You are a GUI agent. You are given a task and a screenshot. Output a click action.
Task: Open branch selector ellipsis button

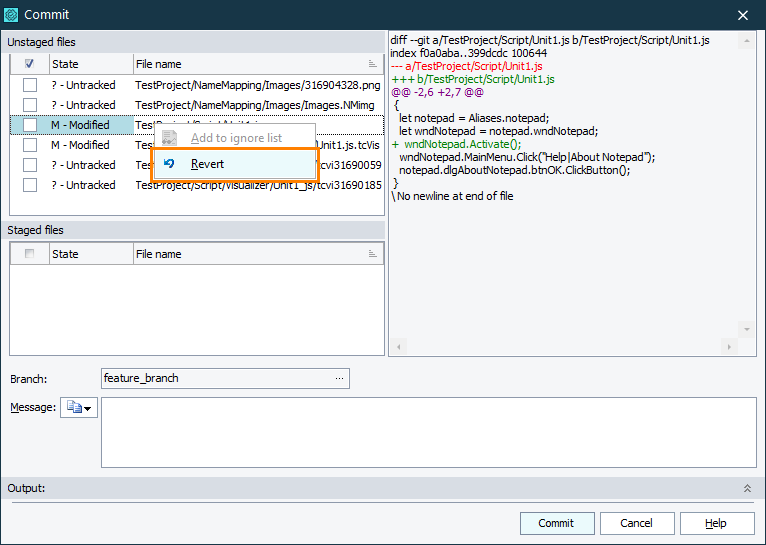tap(340, 378)
